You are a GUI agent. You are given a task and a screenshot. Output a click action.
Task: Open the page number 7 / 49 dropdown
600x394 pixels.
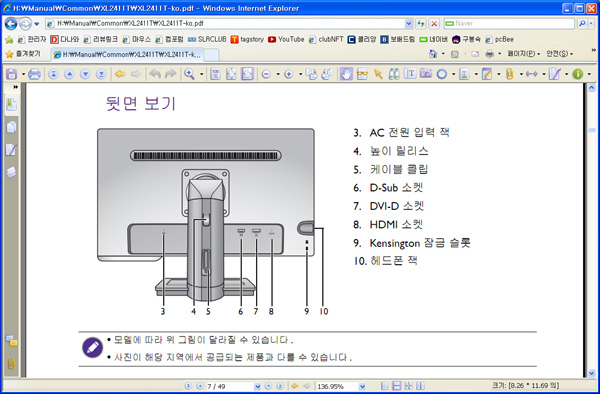[x=258, y=386]
